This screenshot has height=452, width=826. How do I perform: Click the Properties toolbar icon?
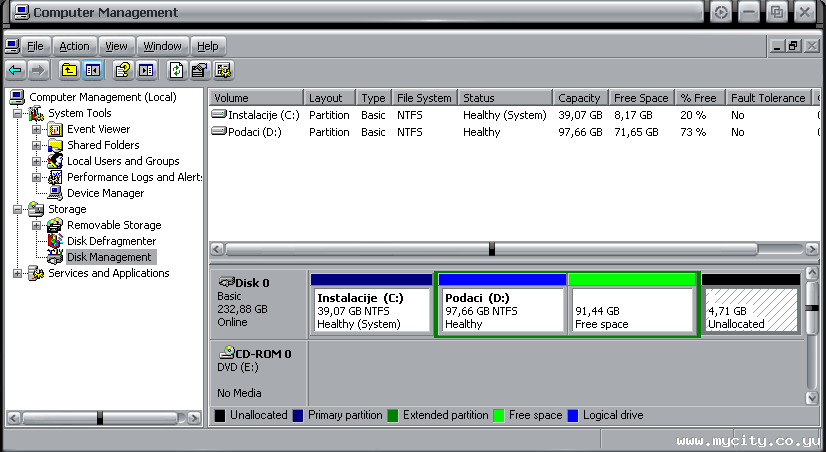[199, 70]
